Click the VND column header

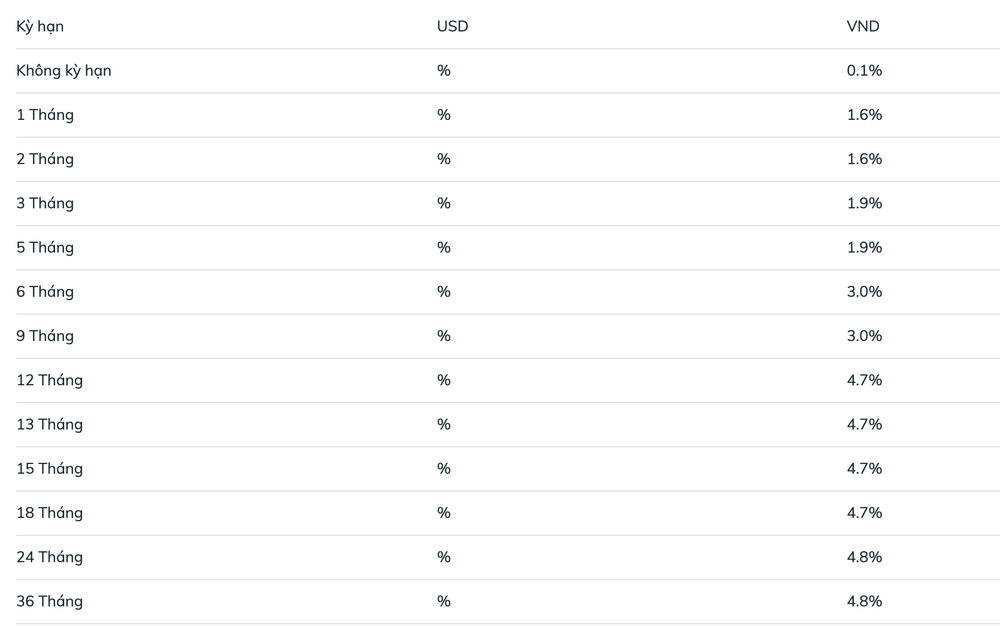coord(863,27)
